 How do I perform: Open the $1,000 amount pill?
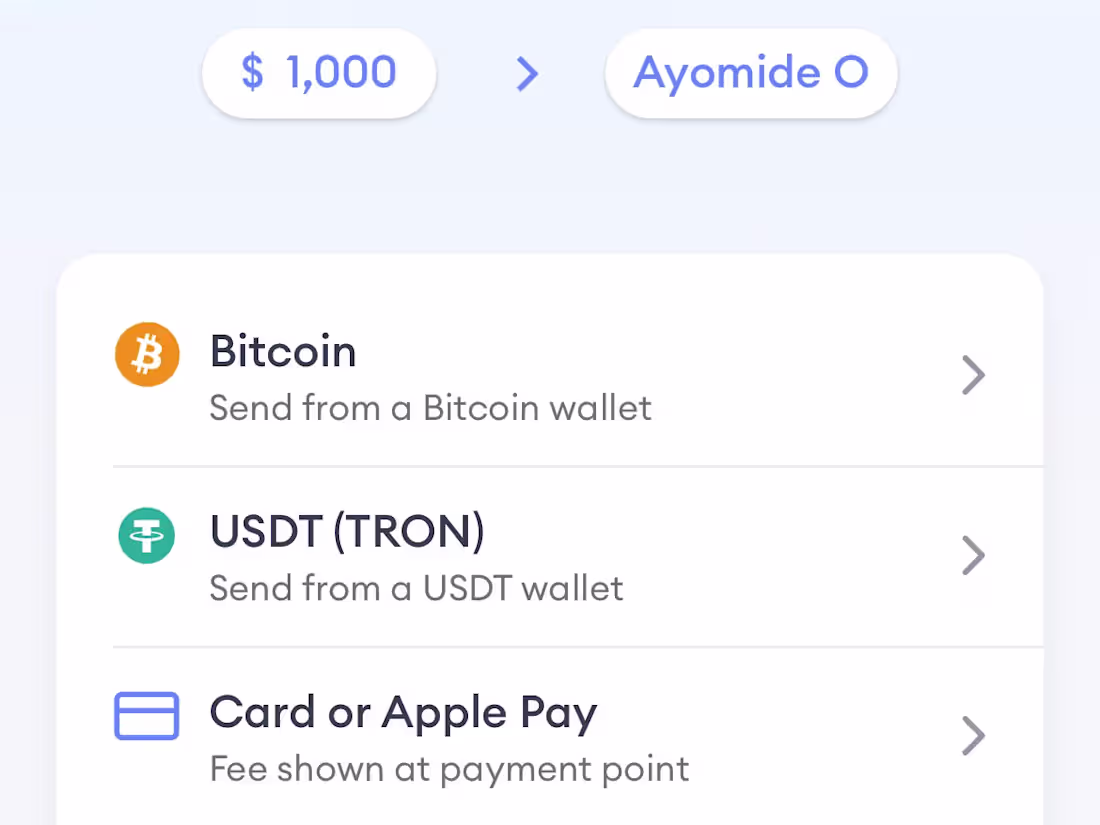click(x=318, y=73)
